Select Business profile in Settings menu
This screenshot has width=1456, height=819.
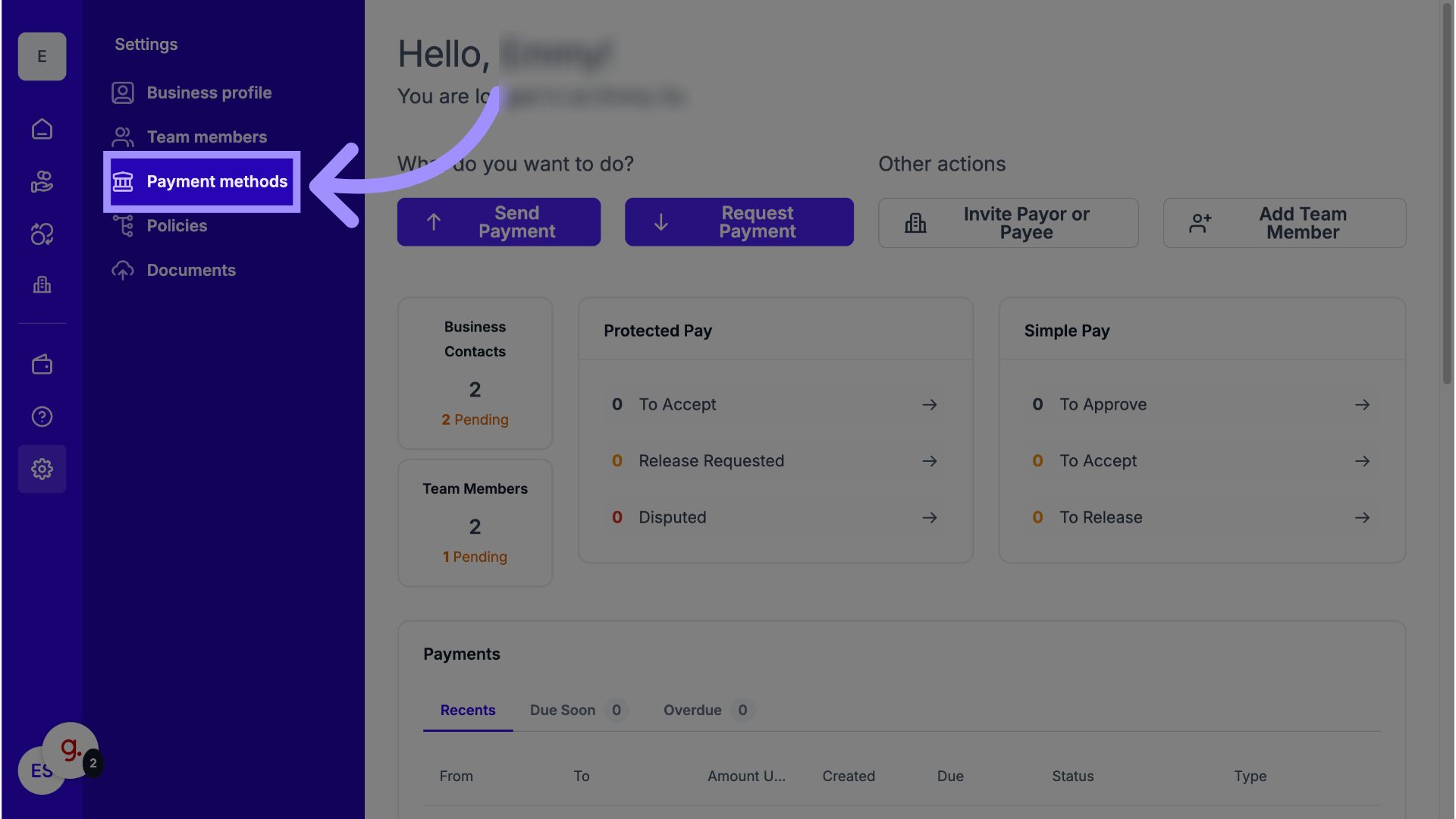[209, 93]
